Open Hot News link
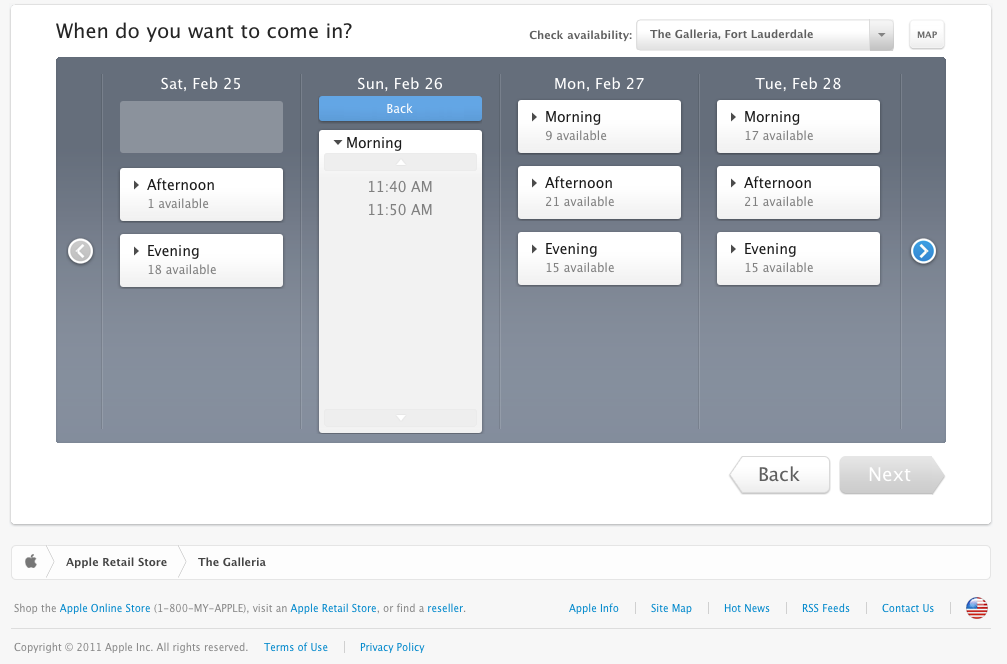Viewport: 1007px width, 664px height. (746, 608)
